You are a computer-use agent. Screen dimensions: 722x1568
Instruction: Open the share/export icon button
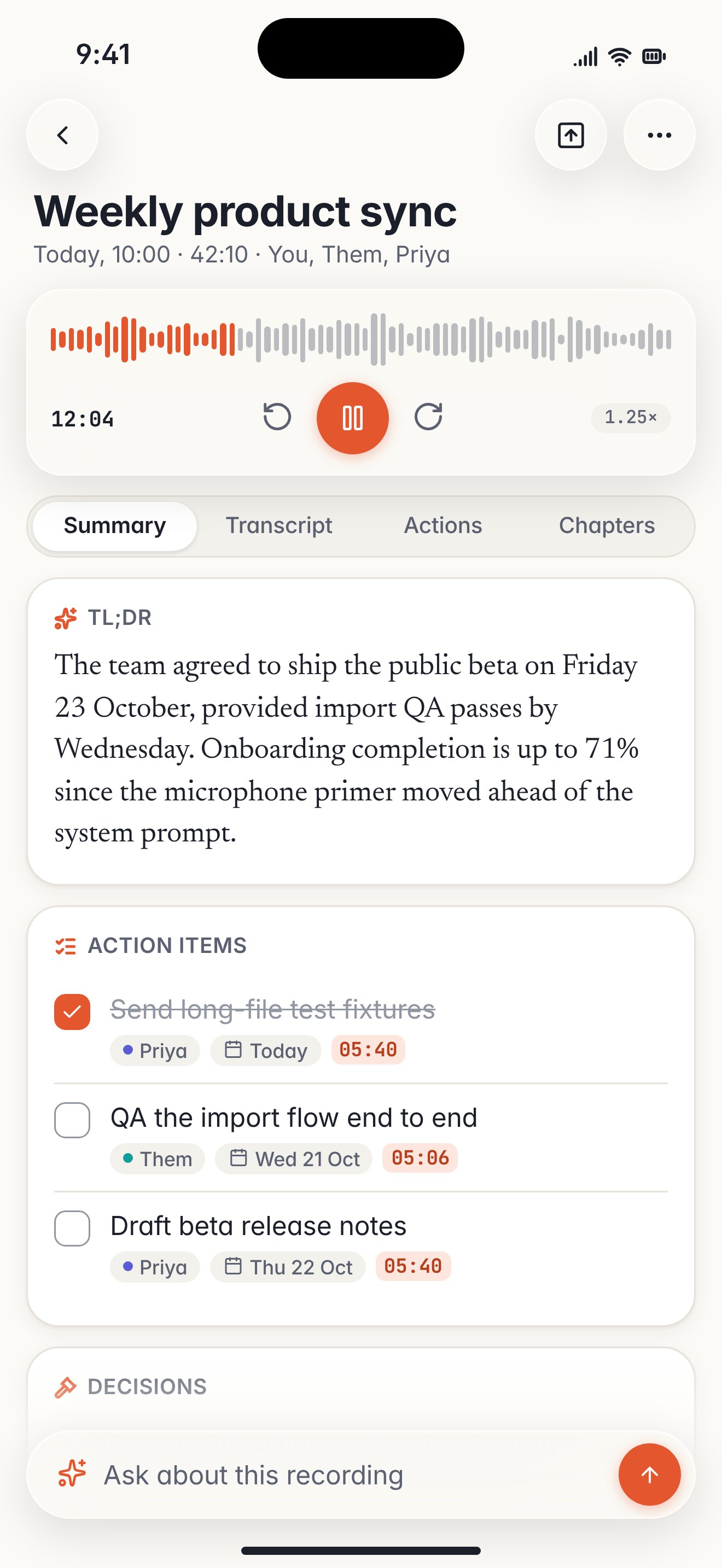tap(570, 135)
